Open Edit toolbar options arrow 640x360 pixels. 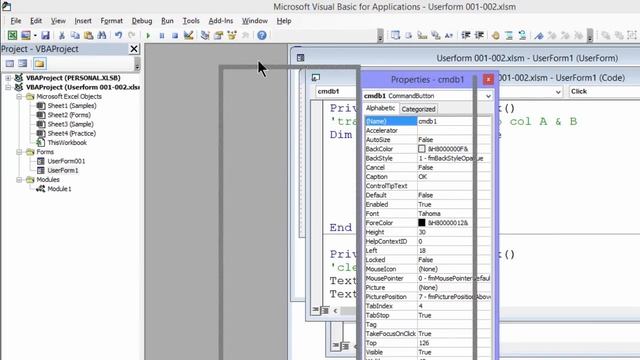pyautogui.click(x=590, y=36)
